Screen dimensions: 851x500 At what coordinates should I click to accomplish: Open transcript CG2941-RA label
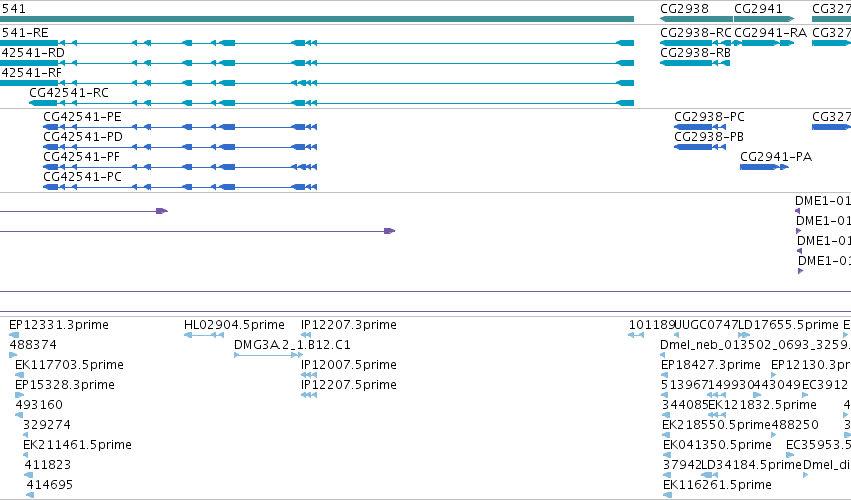(x=770, y=33)
